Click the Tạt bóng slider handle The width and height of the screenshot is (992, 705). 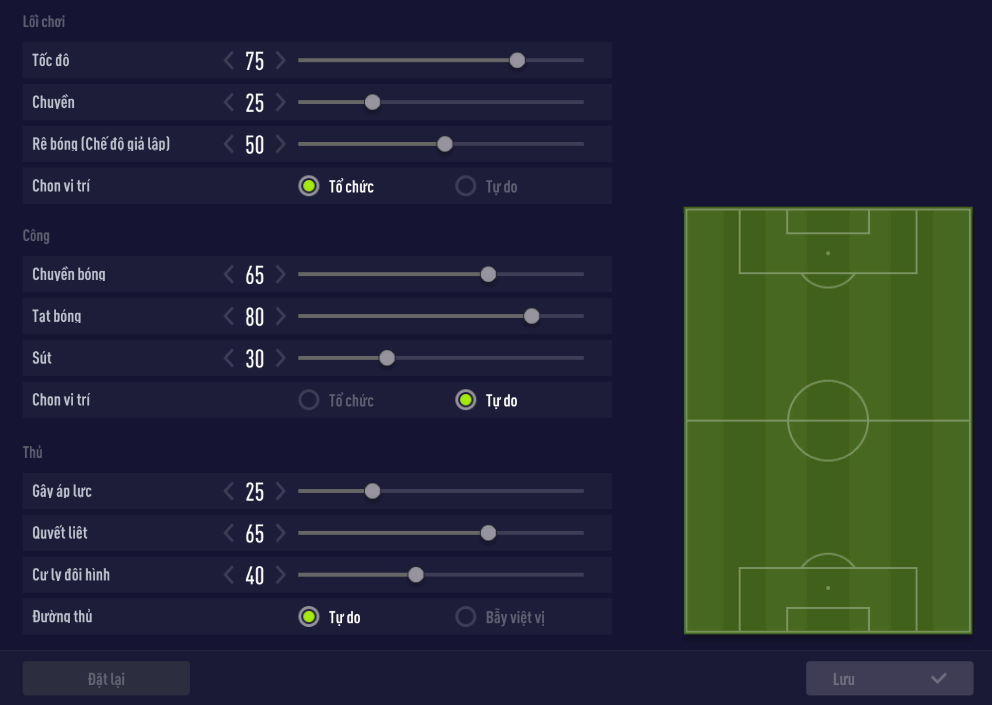[x=532, y=316]
